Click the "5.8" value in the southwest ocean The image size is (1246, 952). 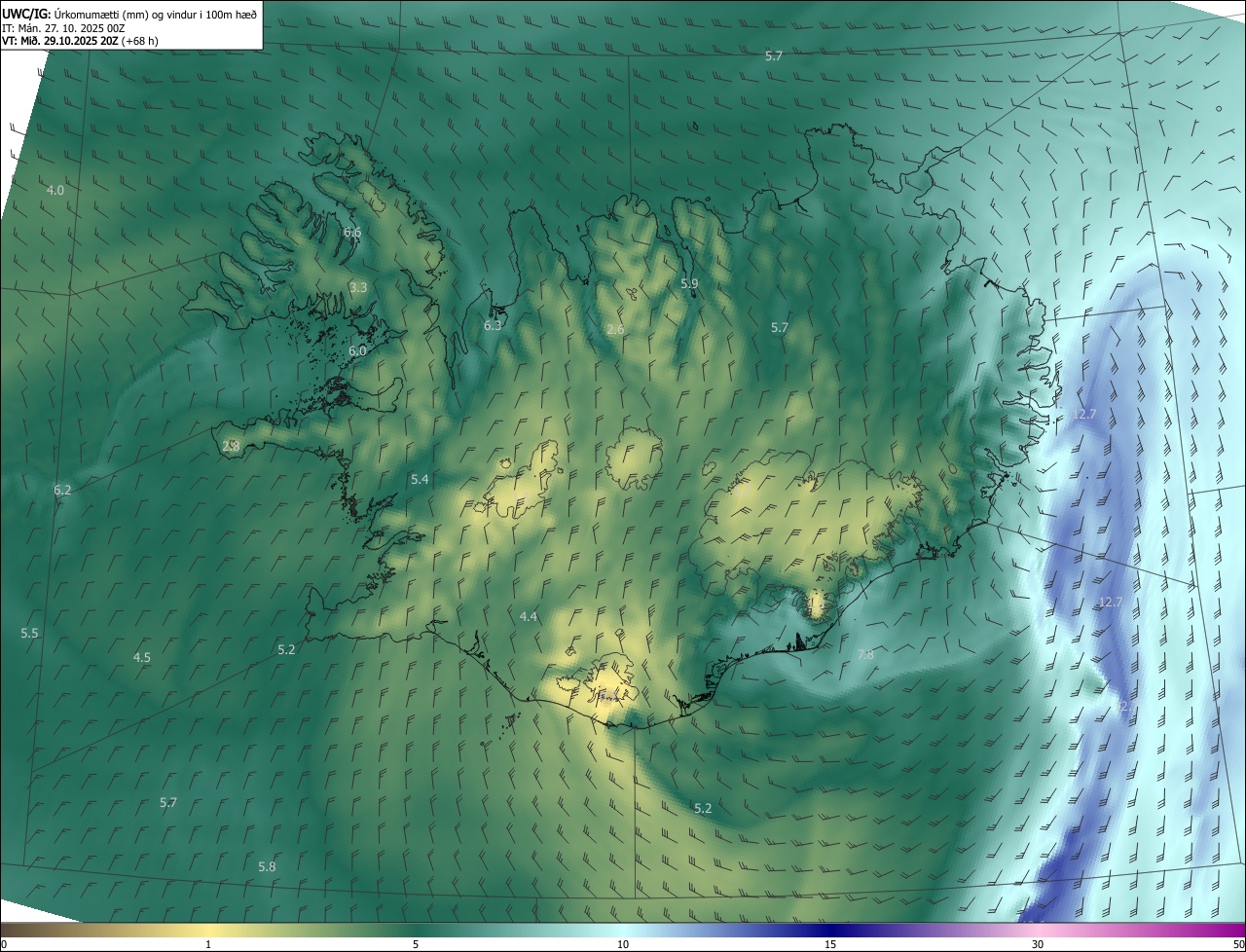tap(267, 866)
